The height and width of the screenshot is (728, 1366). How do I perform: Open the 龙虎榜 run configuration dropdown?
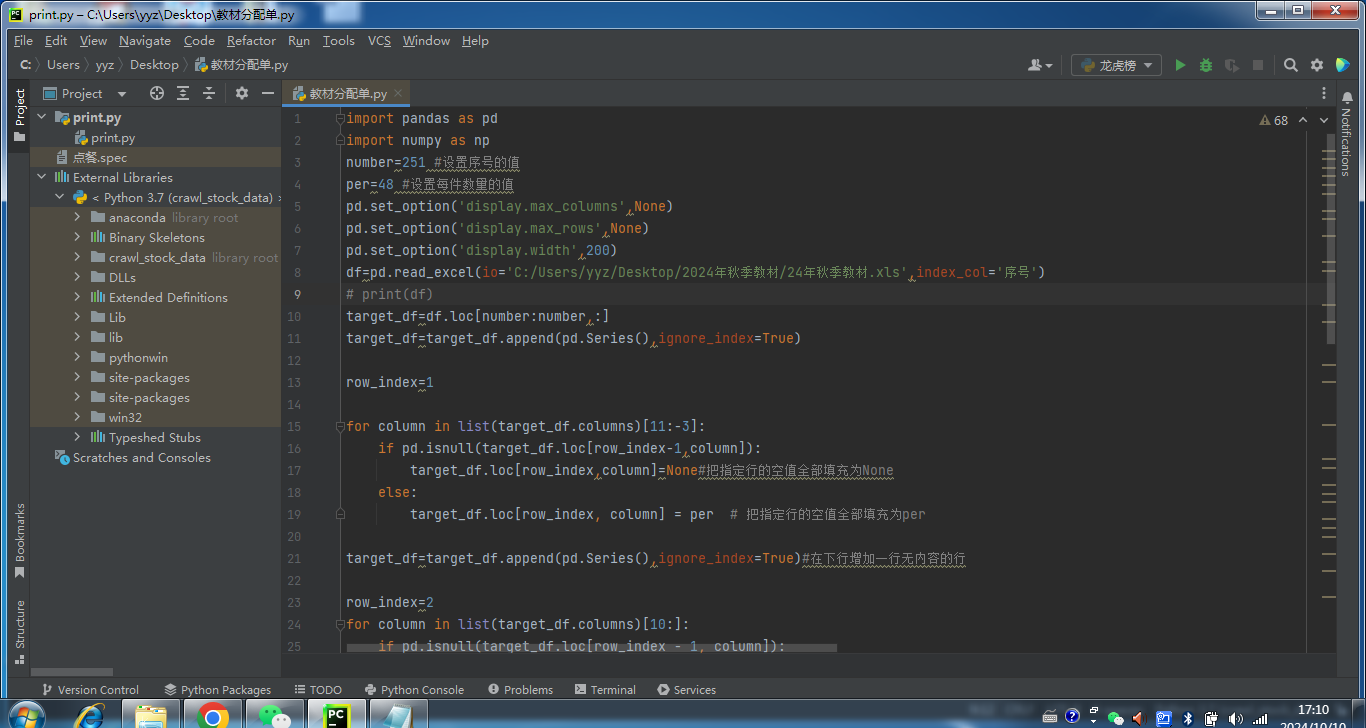click(x=1116, y=65)
